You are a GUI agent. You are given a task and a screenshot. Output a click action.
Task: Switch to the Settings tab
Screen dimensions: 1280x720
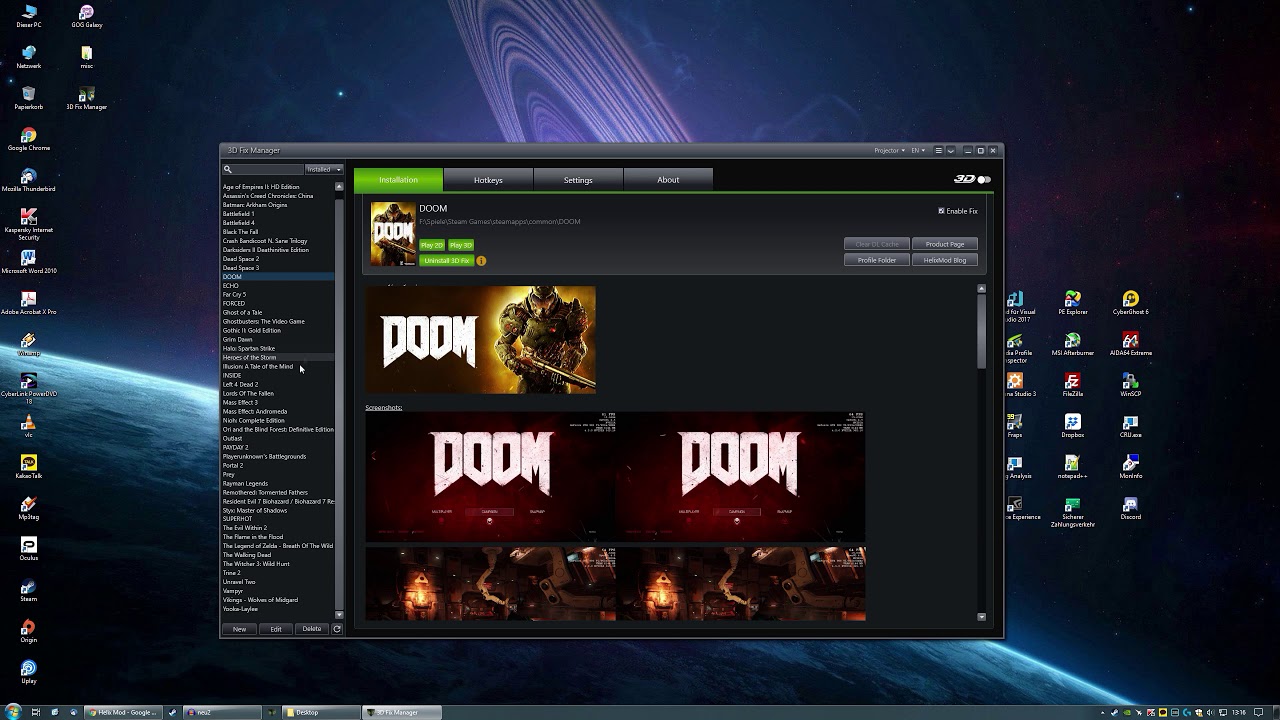pos(578,180)
